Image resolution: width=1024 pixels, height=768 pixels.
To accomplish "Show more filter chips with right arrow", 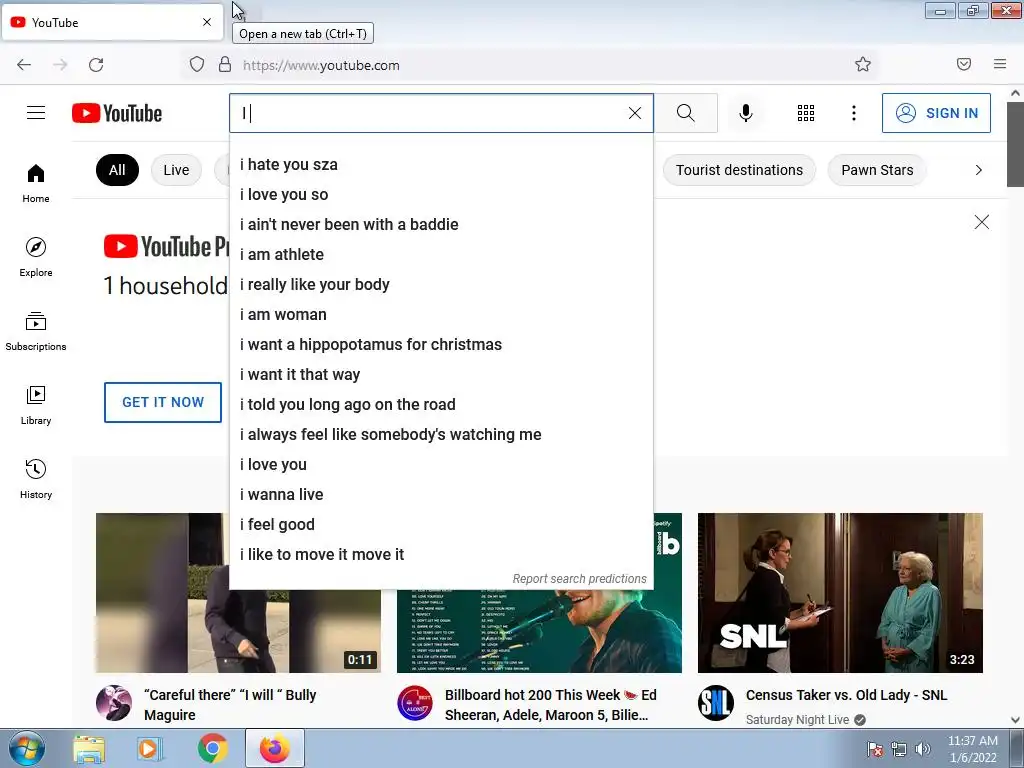I will pos(978,170).
